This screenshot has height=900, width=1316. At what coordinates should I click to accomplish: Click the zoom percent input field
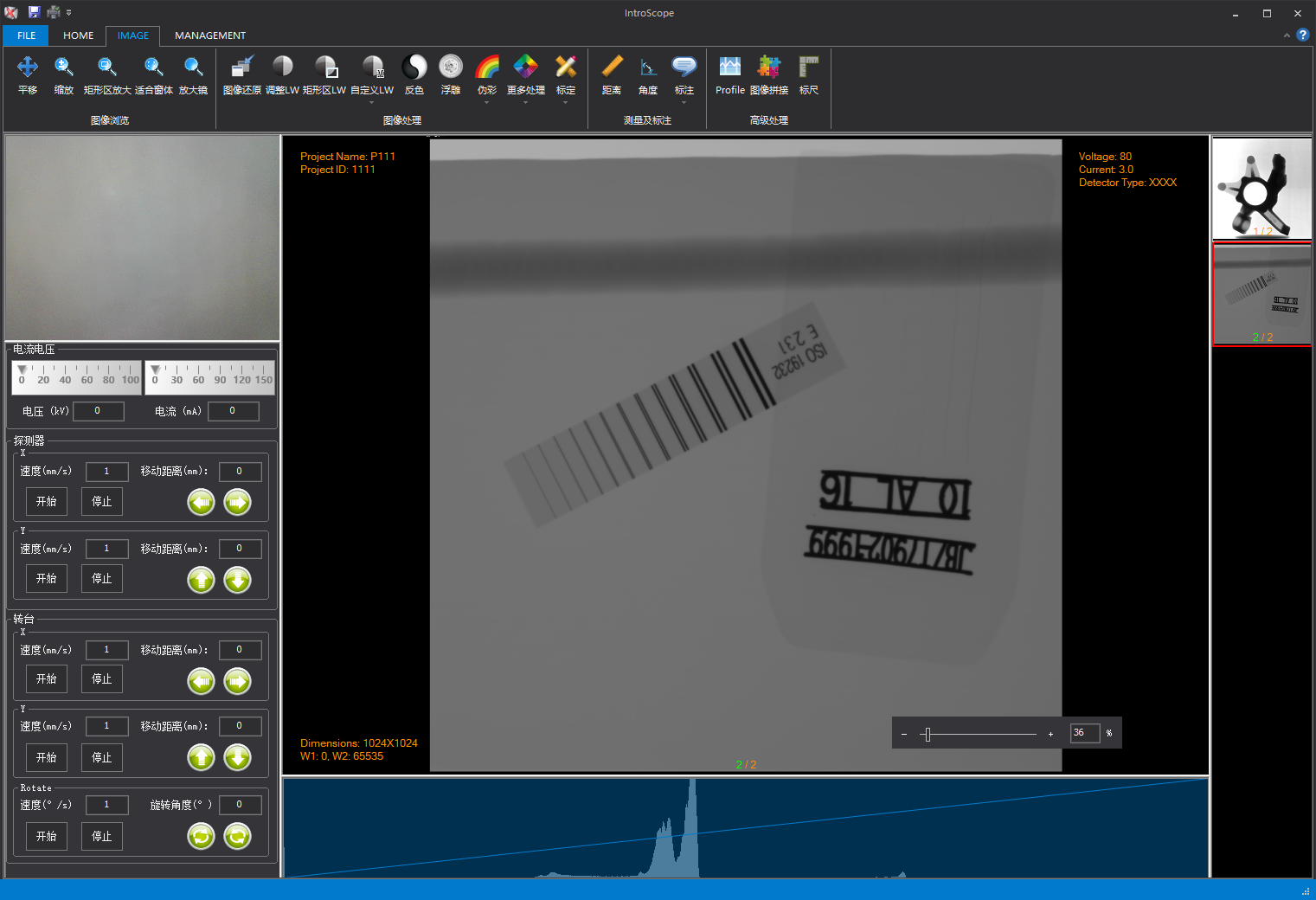1085,733
